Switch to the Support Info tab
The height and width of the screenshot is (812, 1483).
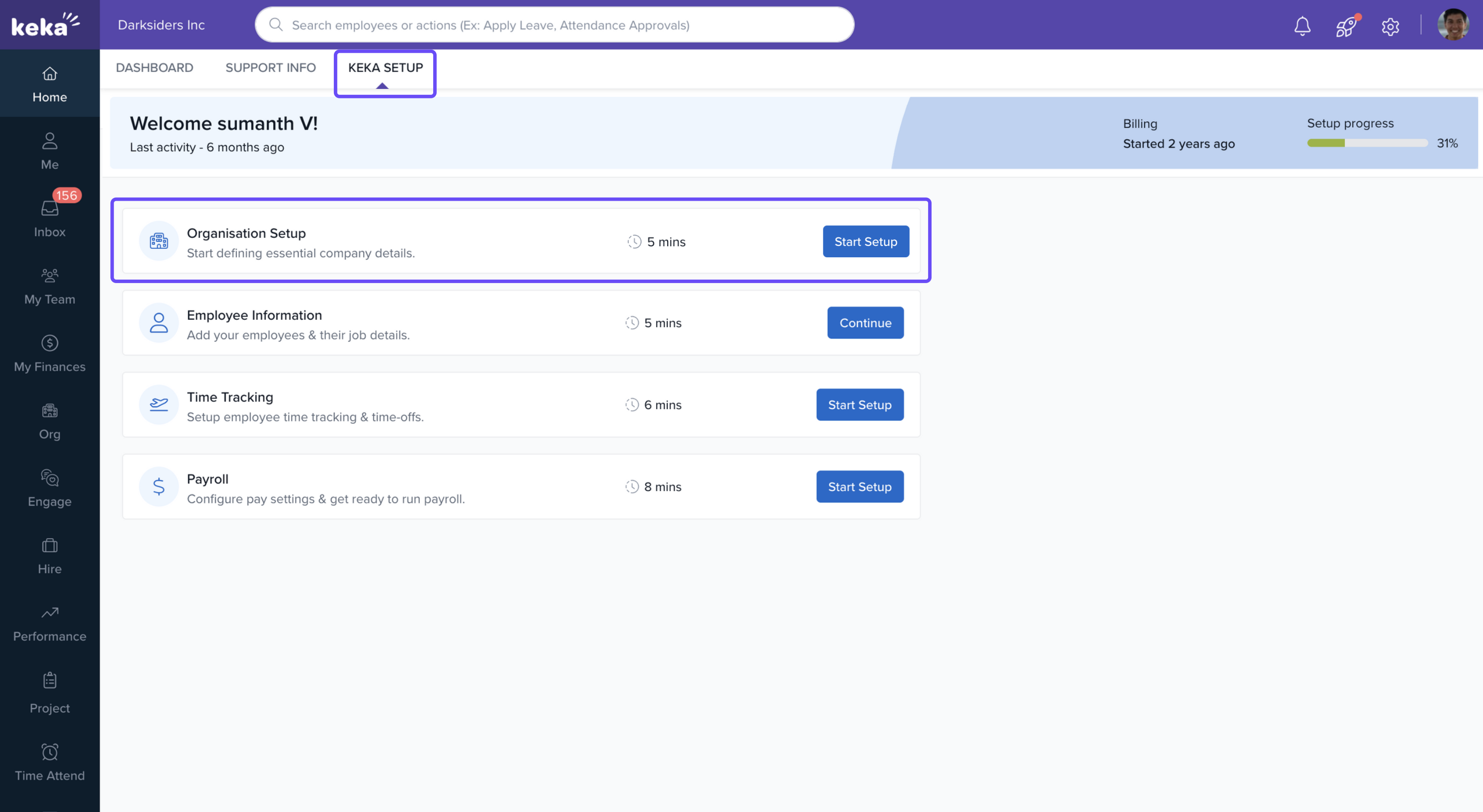(271, 68)
